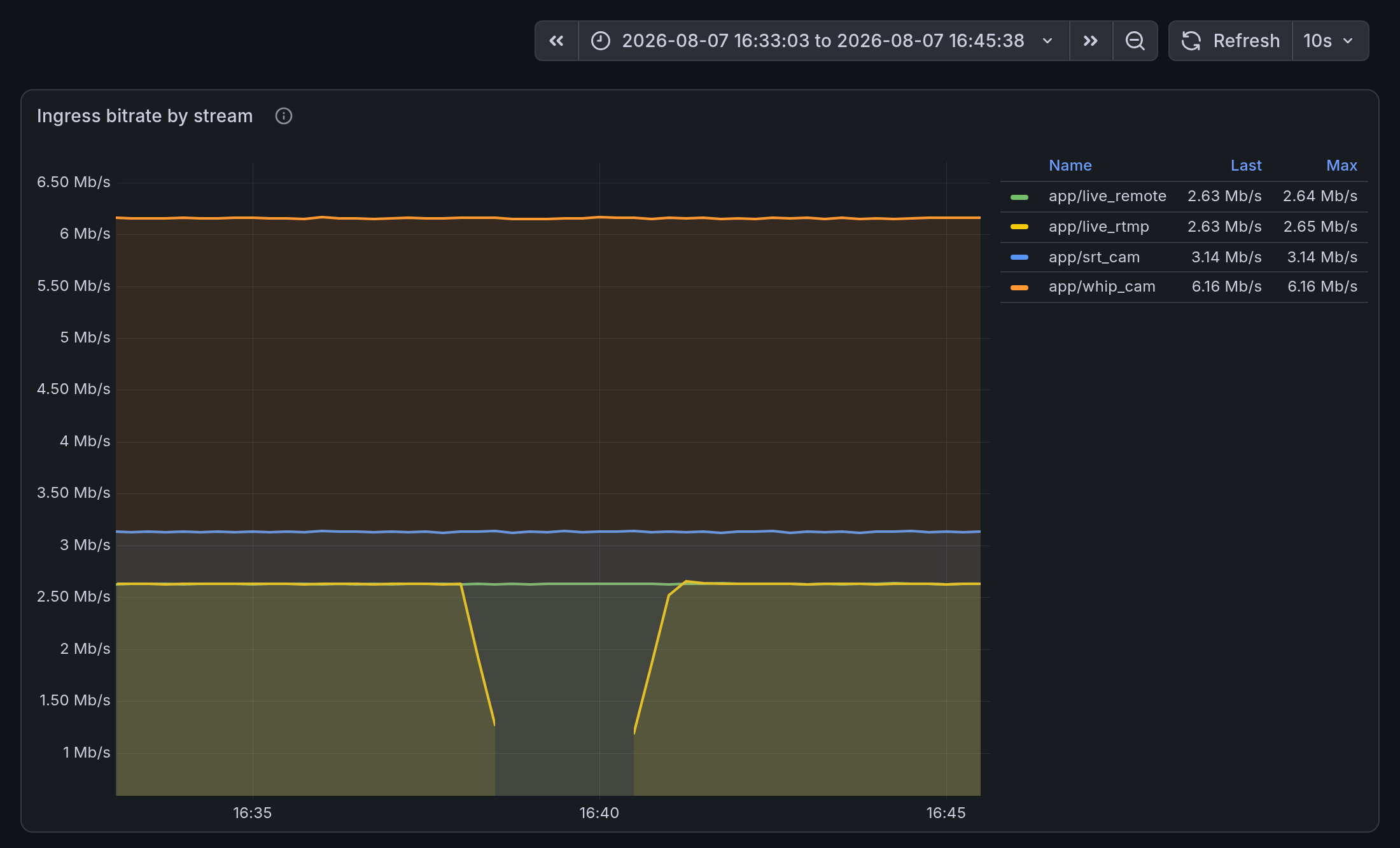The height and width of the screenshot is (848, 1400).
Task: Shift time range backward with double-left arrows
Action: coord(557,41)
